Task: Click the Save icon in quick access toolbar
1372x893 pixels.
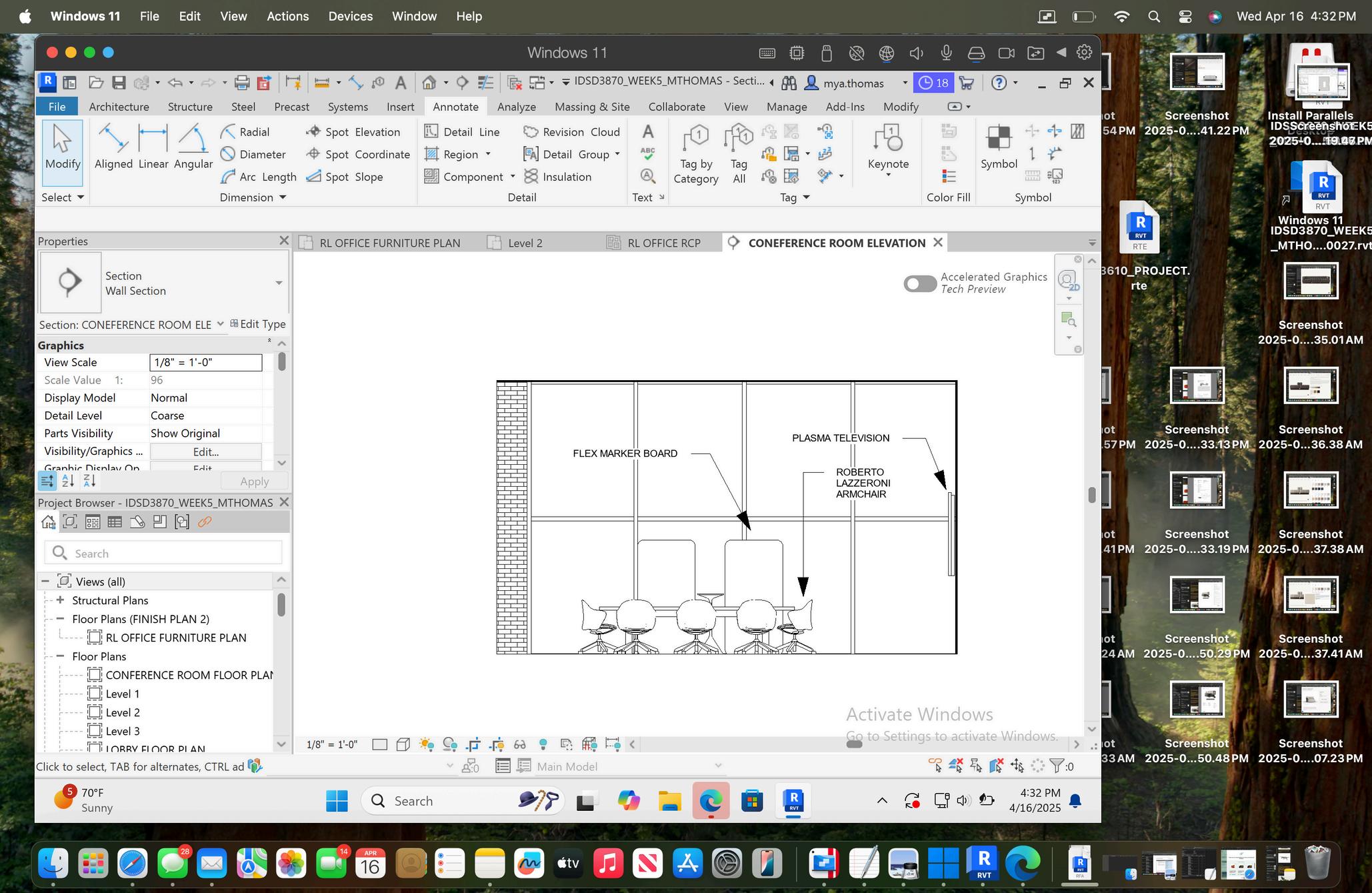Action: click(119, 83)
